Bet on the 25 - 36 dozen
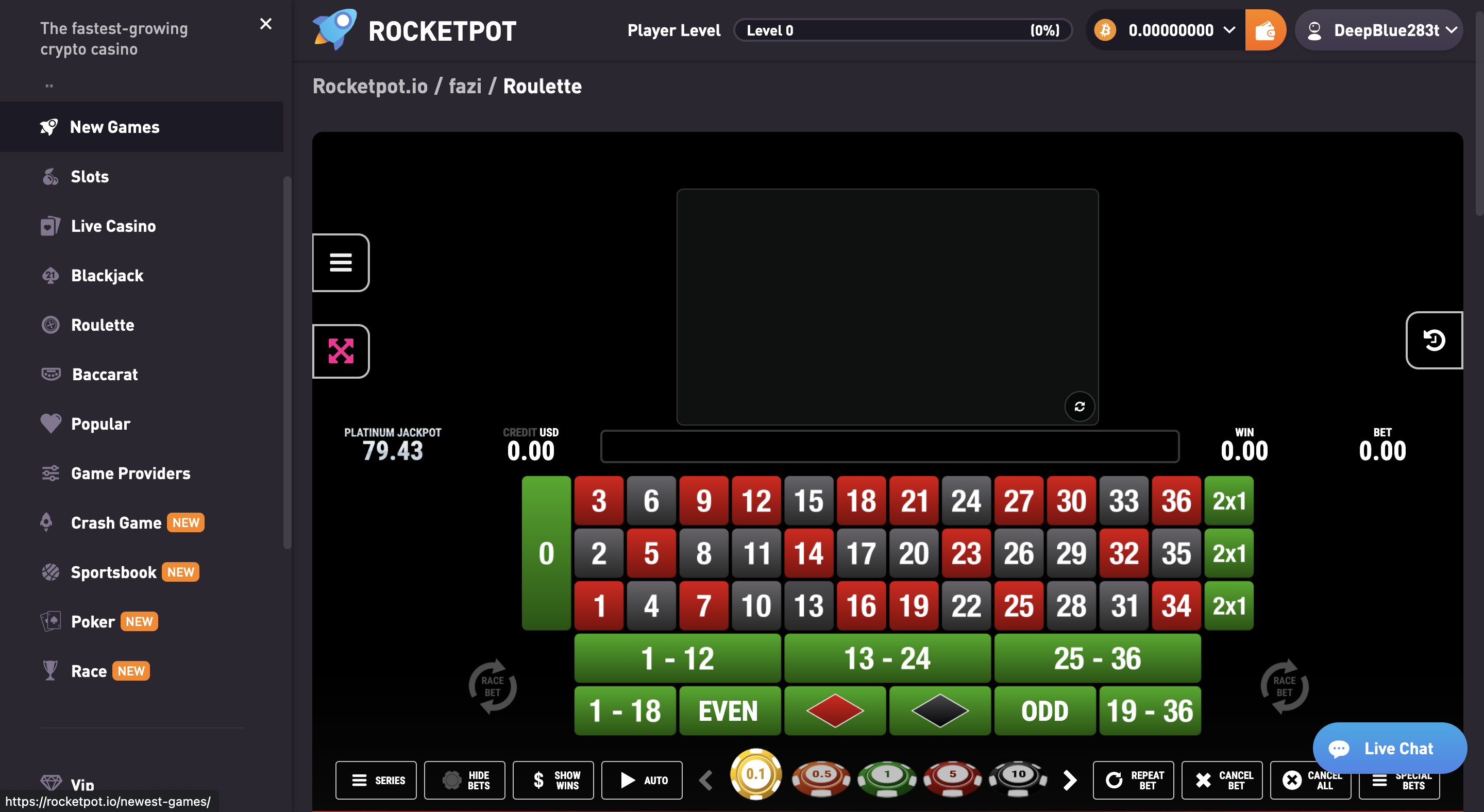 [1098, 658]
